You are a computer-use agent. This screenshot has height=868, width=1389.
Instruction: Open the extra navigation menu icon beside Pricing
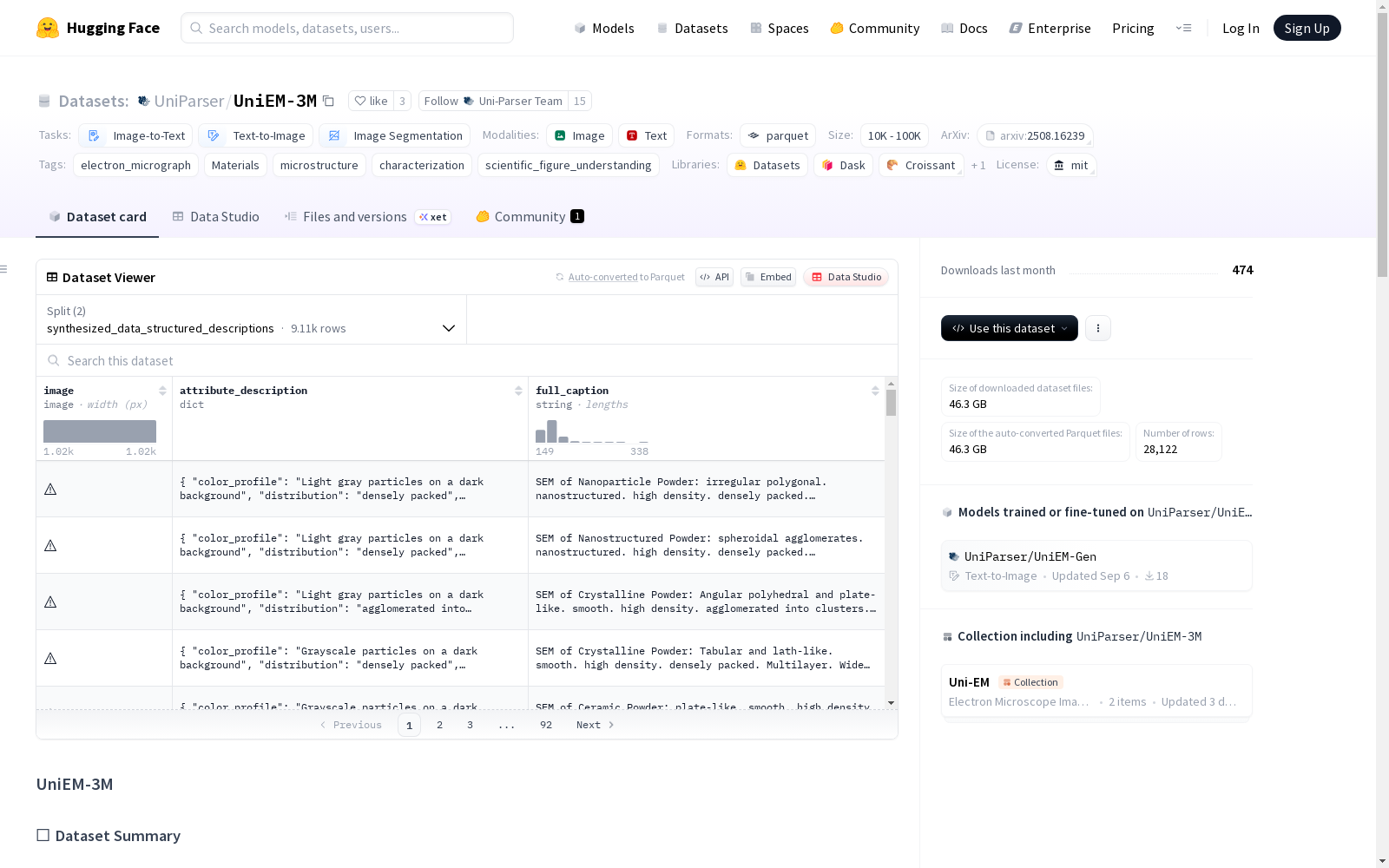(1183, 28)
